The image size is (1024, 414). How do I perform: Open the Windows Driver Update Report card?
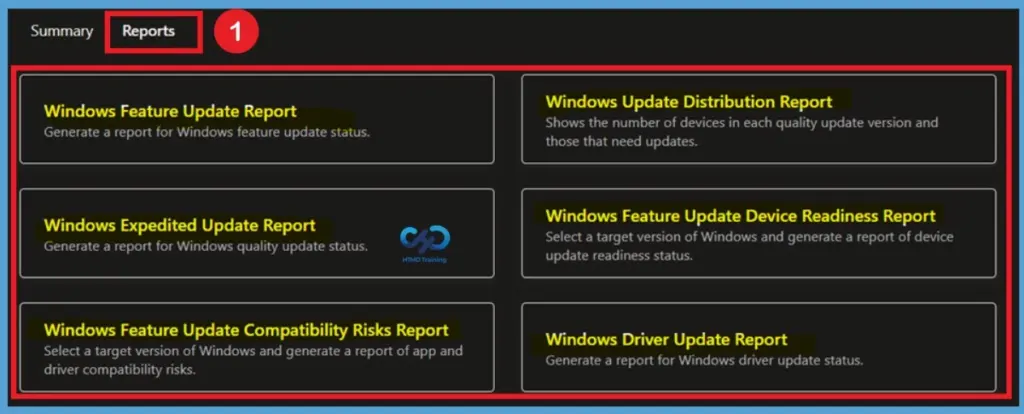(x=758, y=347)
